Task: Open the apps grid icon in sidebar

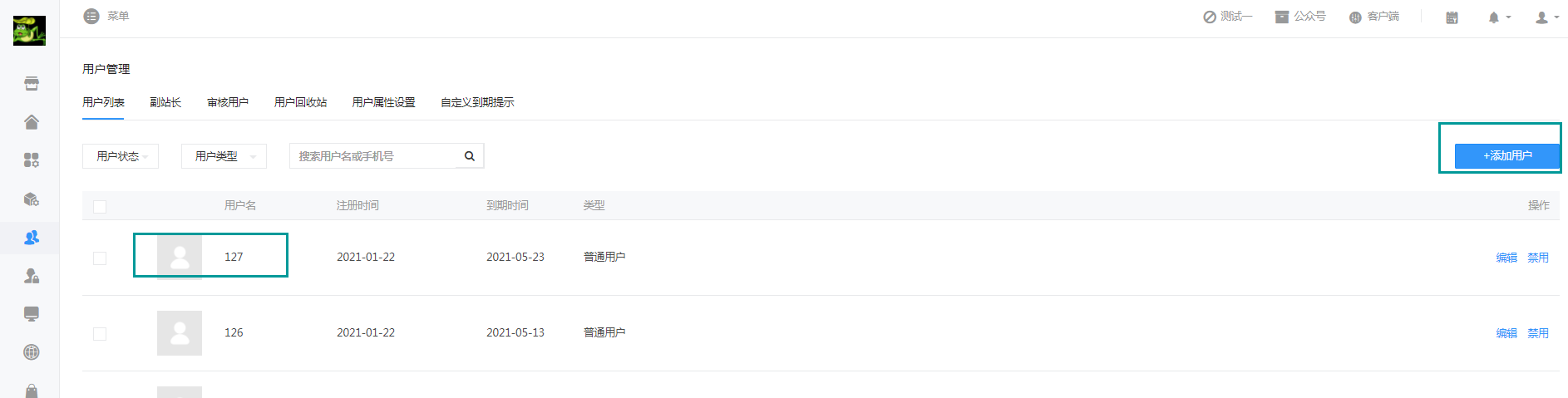Action: coord(32,160)
